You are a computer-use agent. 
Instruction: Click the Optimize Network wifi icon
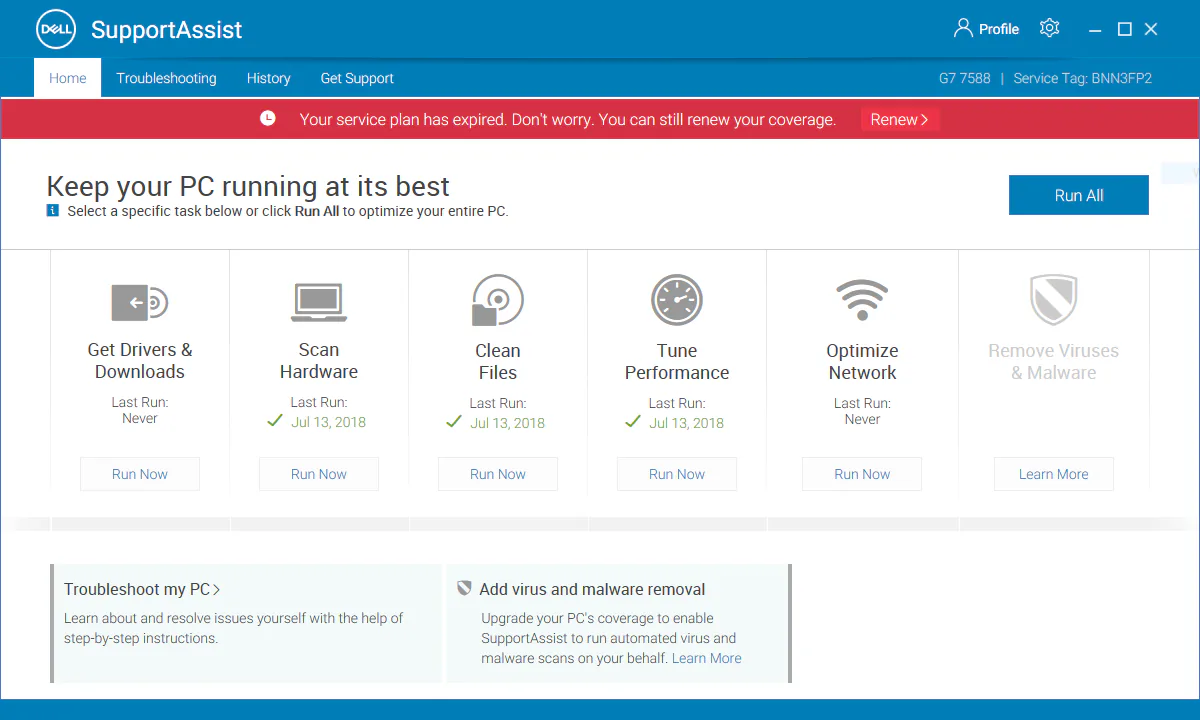(x=862, y=300)
